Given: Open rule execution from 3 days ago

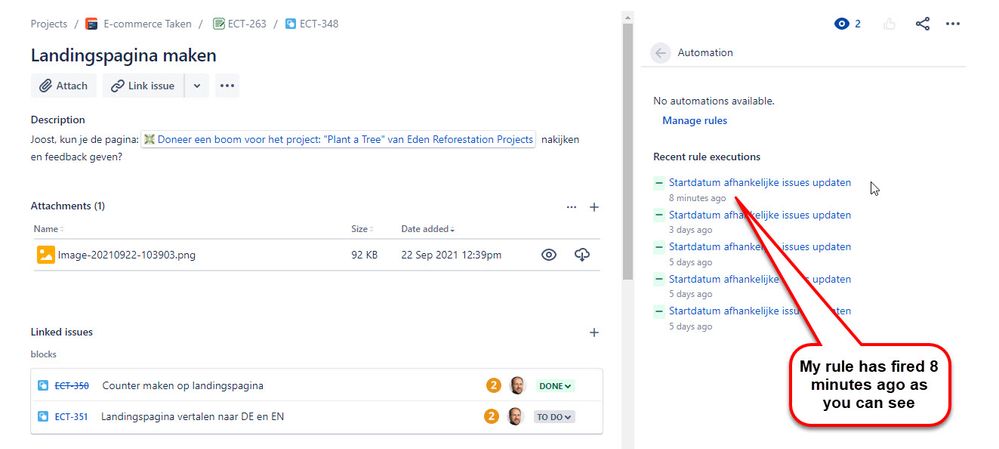Looking at the screenshot, I should 759,215.
